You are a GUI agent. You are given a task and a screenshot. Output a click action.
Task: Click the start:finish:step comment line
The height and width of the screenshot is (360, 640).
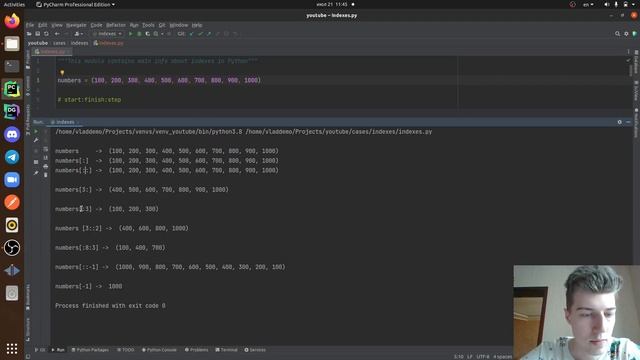[89, 100]
